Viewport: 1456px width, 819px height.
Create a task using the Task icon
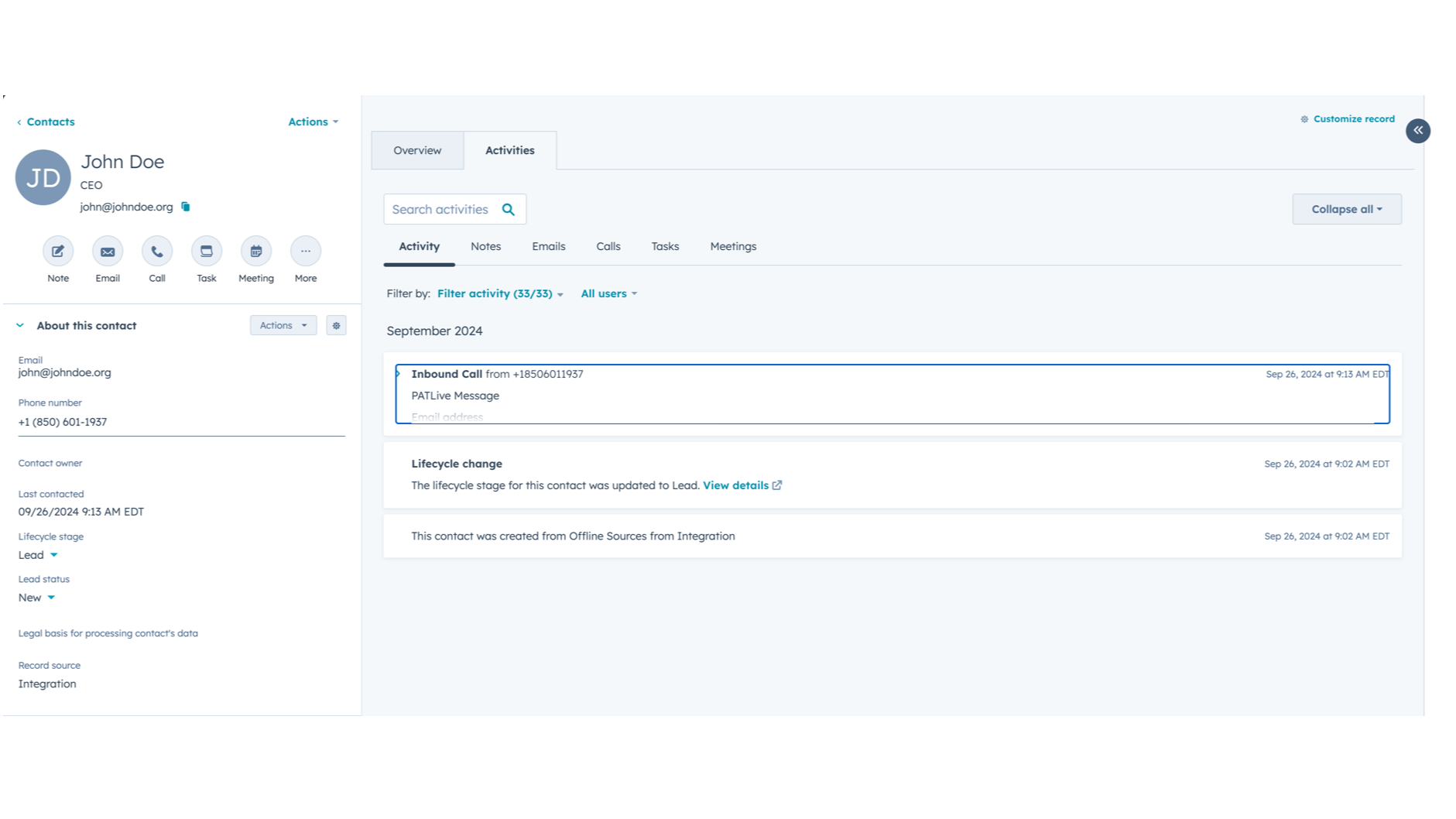[207, 252]
